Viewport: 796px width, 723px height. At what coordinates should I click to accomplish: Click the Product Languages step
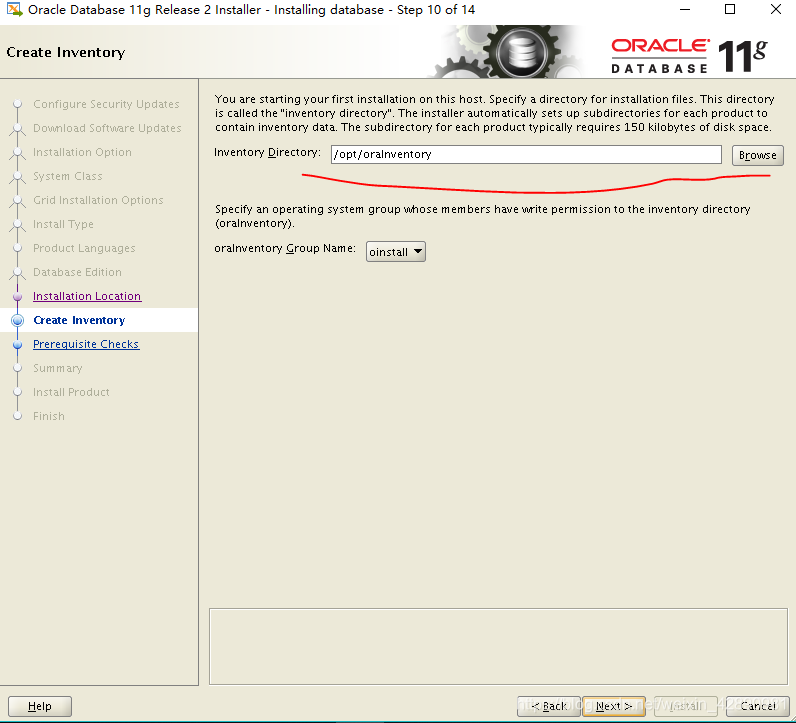tap(84, 248)
